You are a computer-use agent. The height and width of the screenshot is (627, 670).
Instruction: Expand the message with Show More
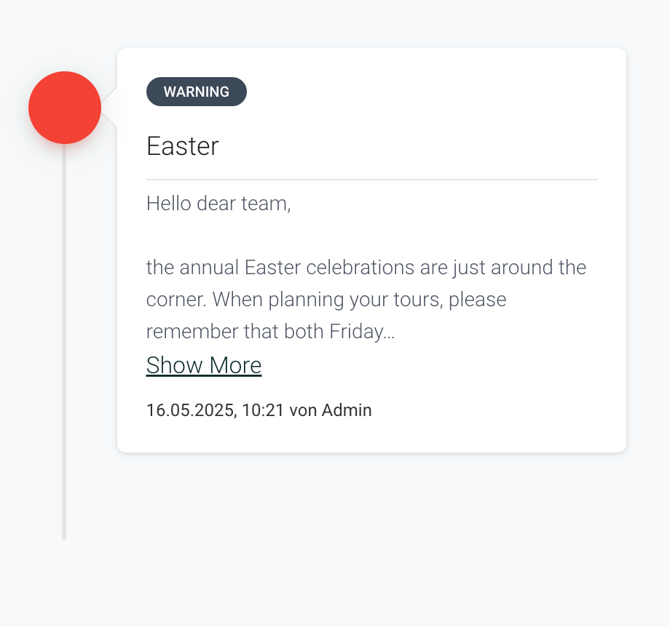(204, 365)
